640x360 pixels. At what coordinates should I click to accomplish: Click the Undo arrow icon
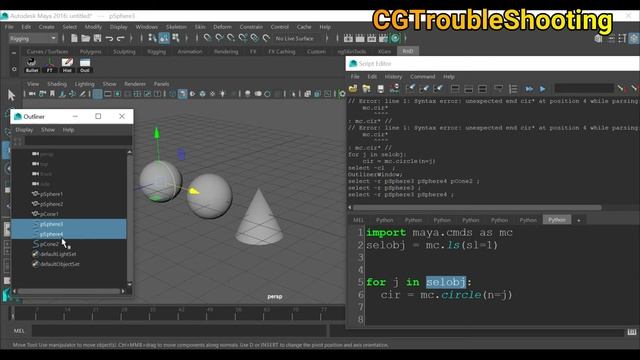coord(109,38)
